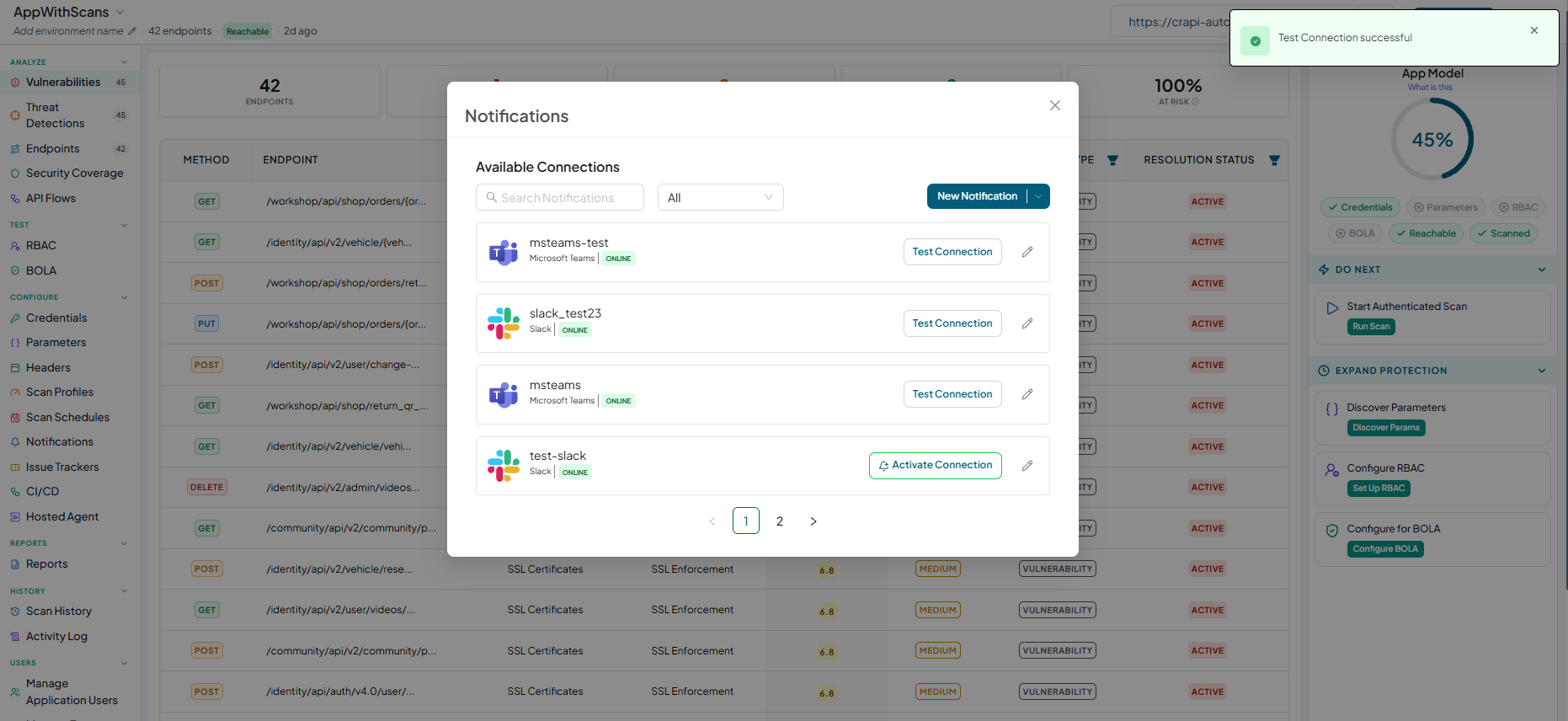Image resolution: width=1568 pixels, height=721 pixels.
Task: Open the All filter dropdown
Action: pos(720,197)
